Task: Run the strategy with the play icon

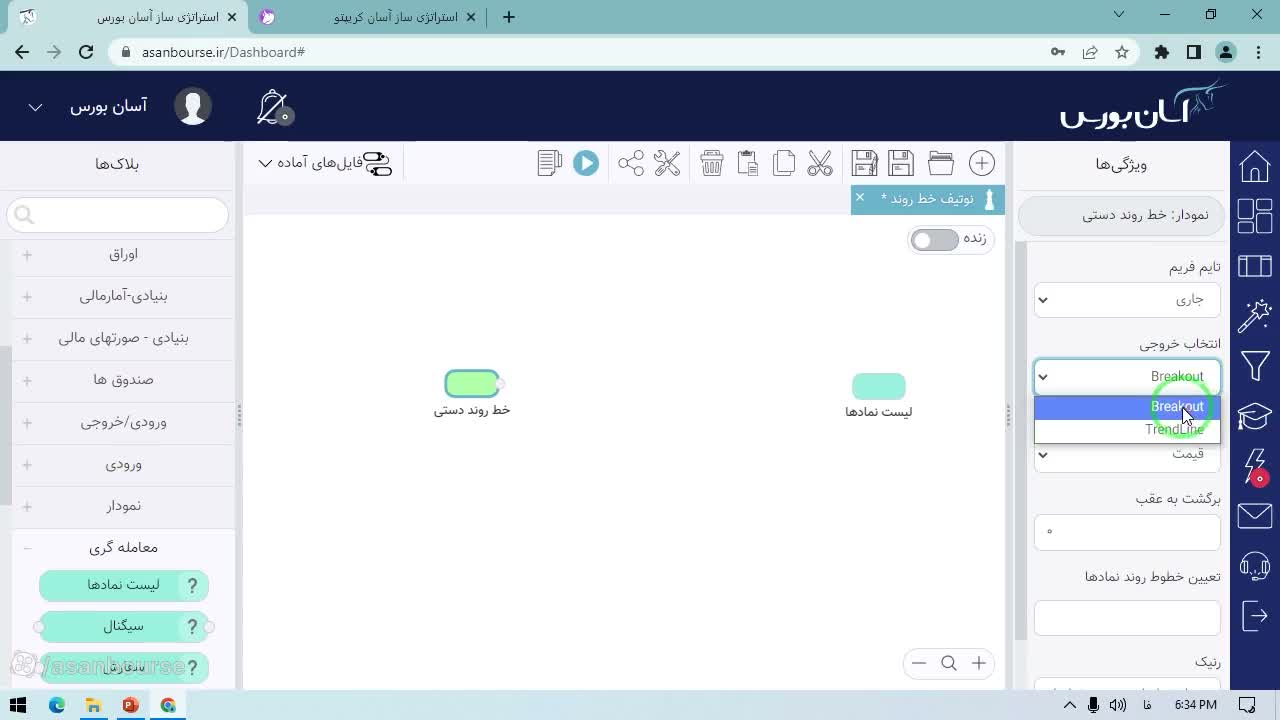Action: [586, 163]
